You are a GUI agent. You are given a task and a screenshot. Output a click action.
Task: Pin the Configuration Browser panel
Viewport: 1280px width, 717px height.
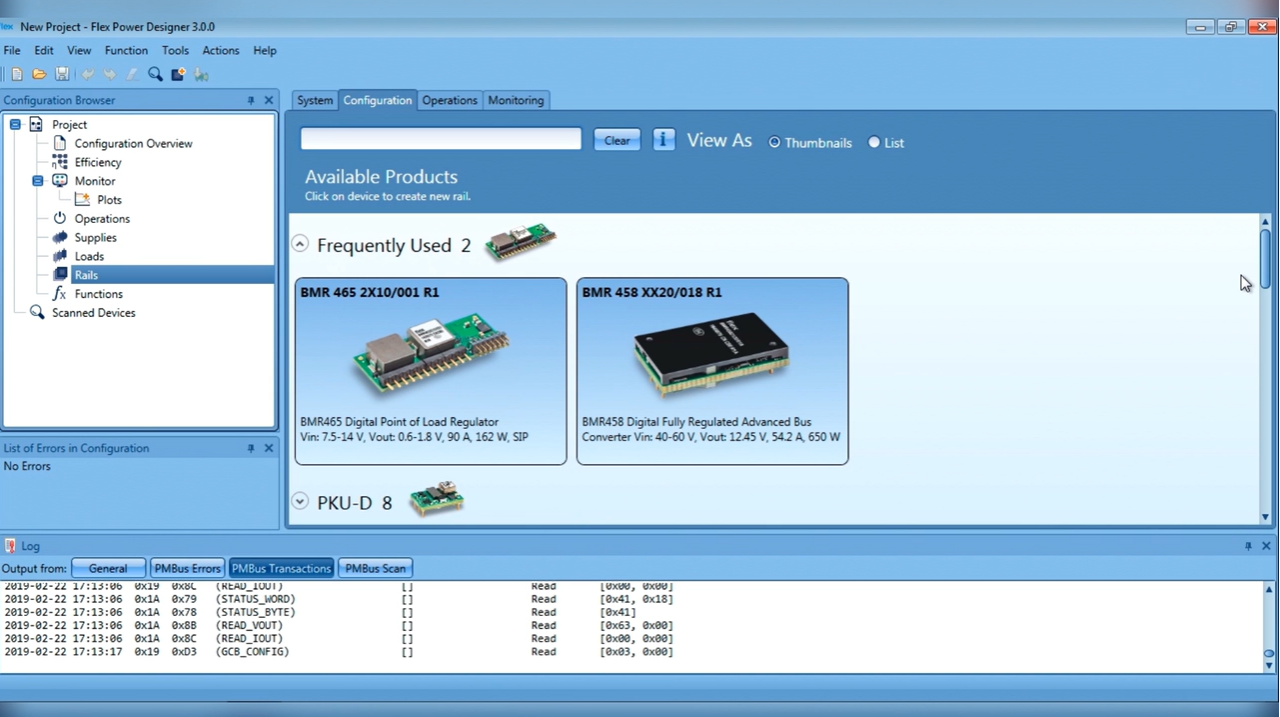[251, 100]
